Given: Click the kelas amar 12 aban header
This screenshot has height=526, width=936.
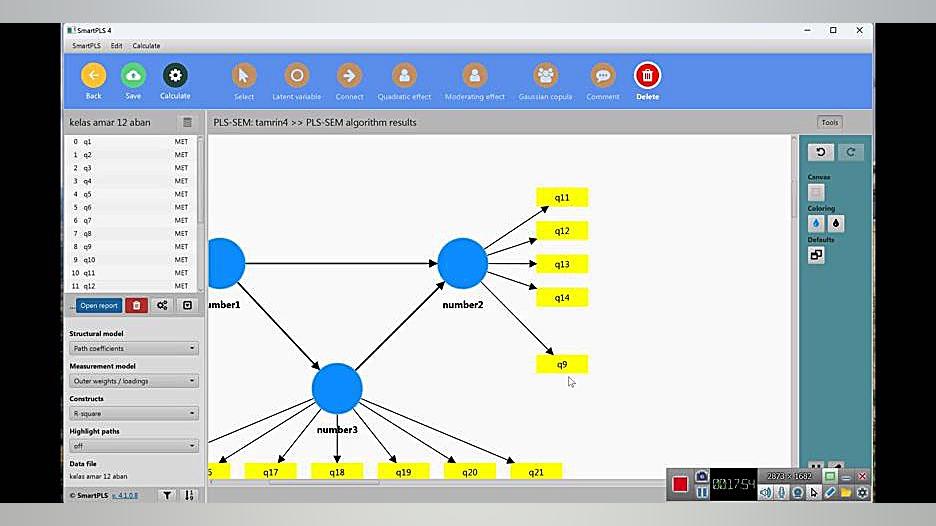Looking at the screenshot, I should pyautogui.click(x=110, y=122).
